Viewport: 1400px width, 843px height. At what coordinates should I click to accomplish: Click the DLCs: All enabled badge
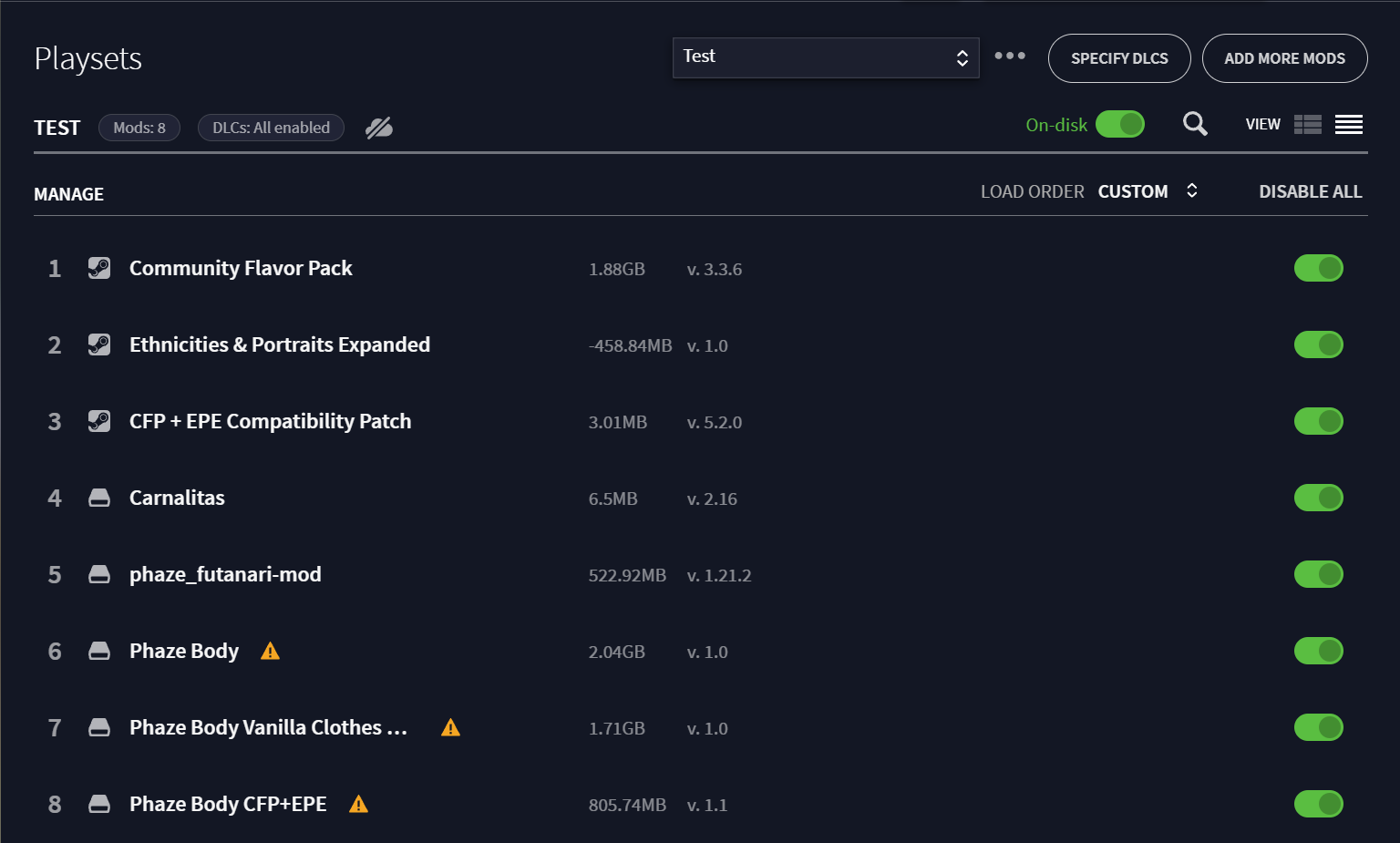click(x=271, y=128)
